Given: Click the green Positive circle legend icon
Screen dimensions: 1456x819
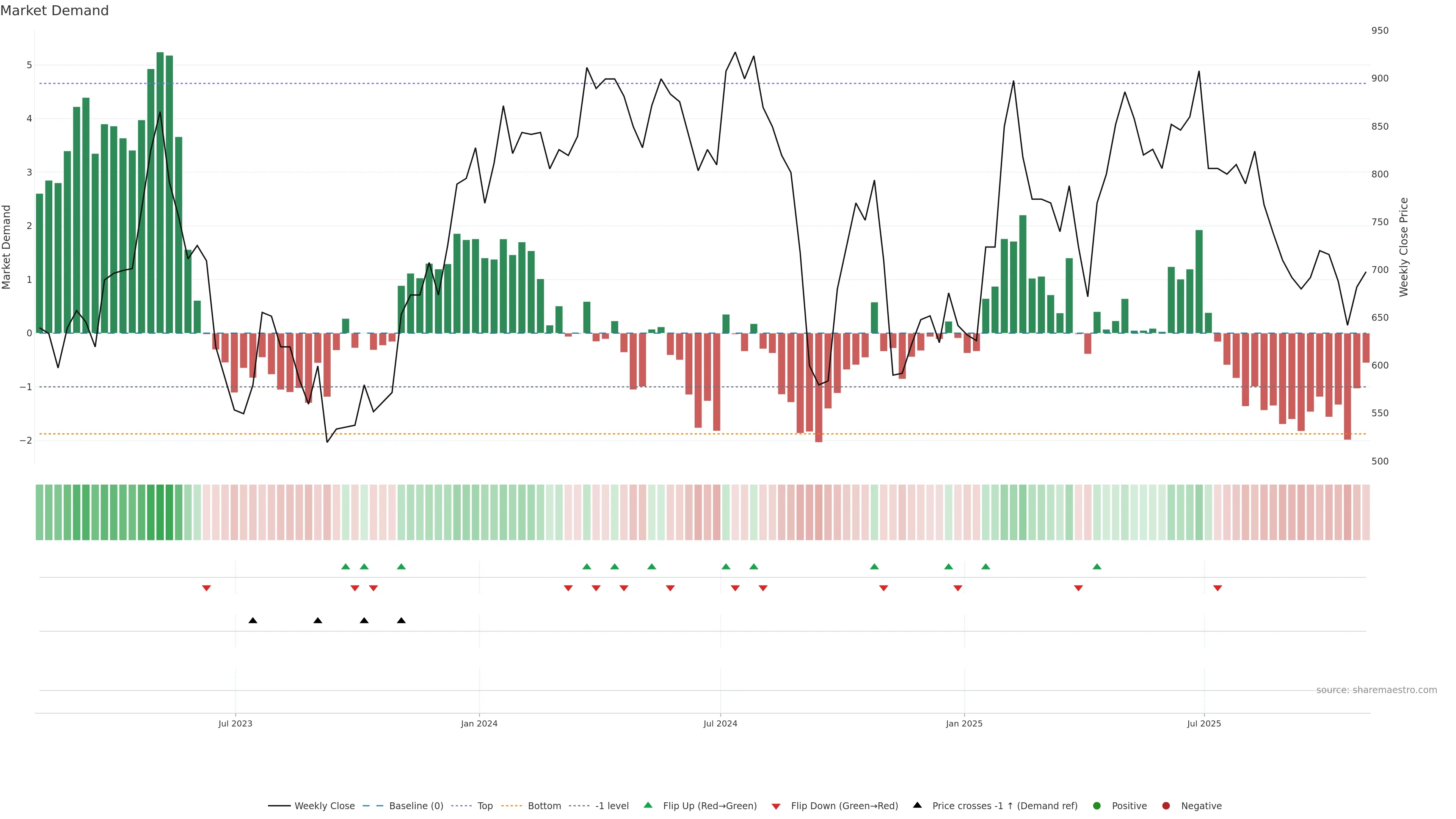Looking at the screenshot, I should point(1097,805).
